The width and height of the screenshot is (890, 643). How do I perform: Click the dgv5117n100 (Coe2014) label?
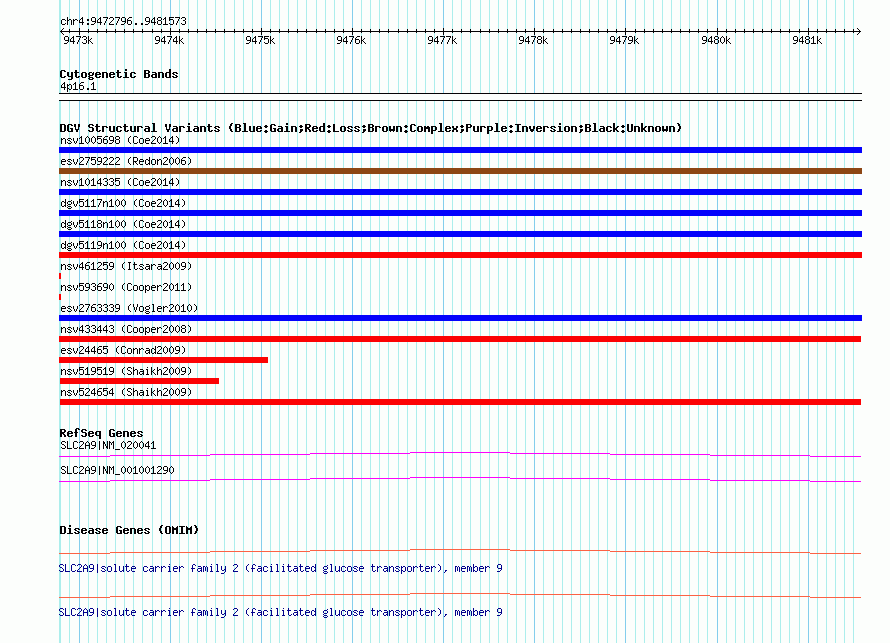tap(123, 203)
